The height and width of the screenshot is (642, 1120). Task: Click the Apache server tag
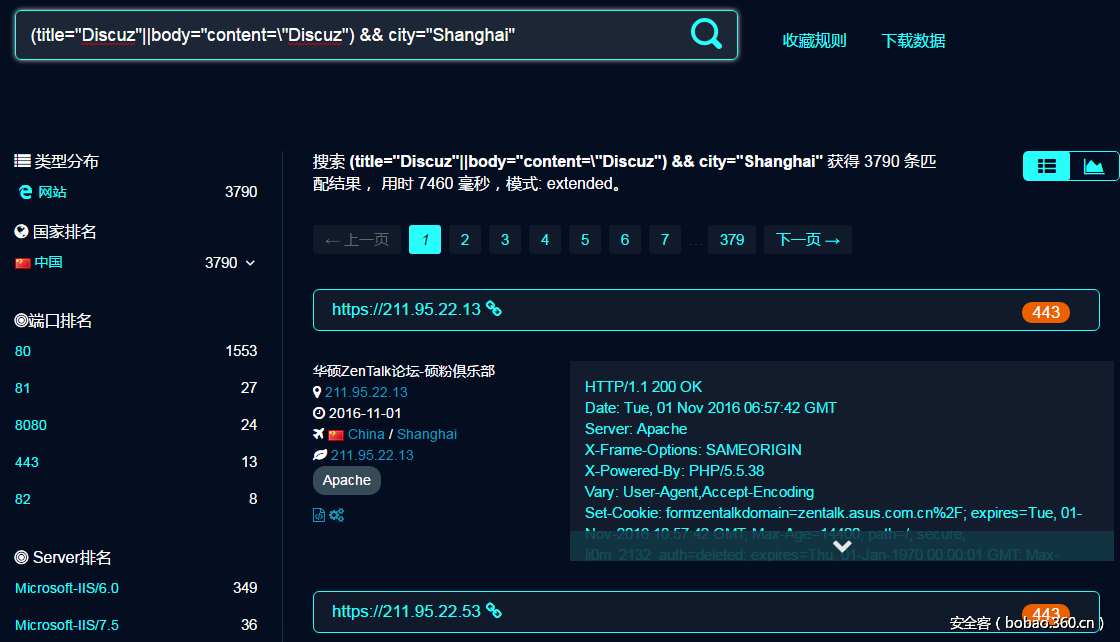(x=347, y=481)
